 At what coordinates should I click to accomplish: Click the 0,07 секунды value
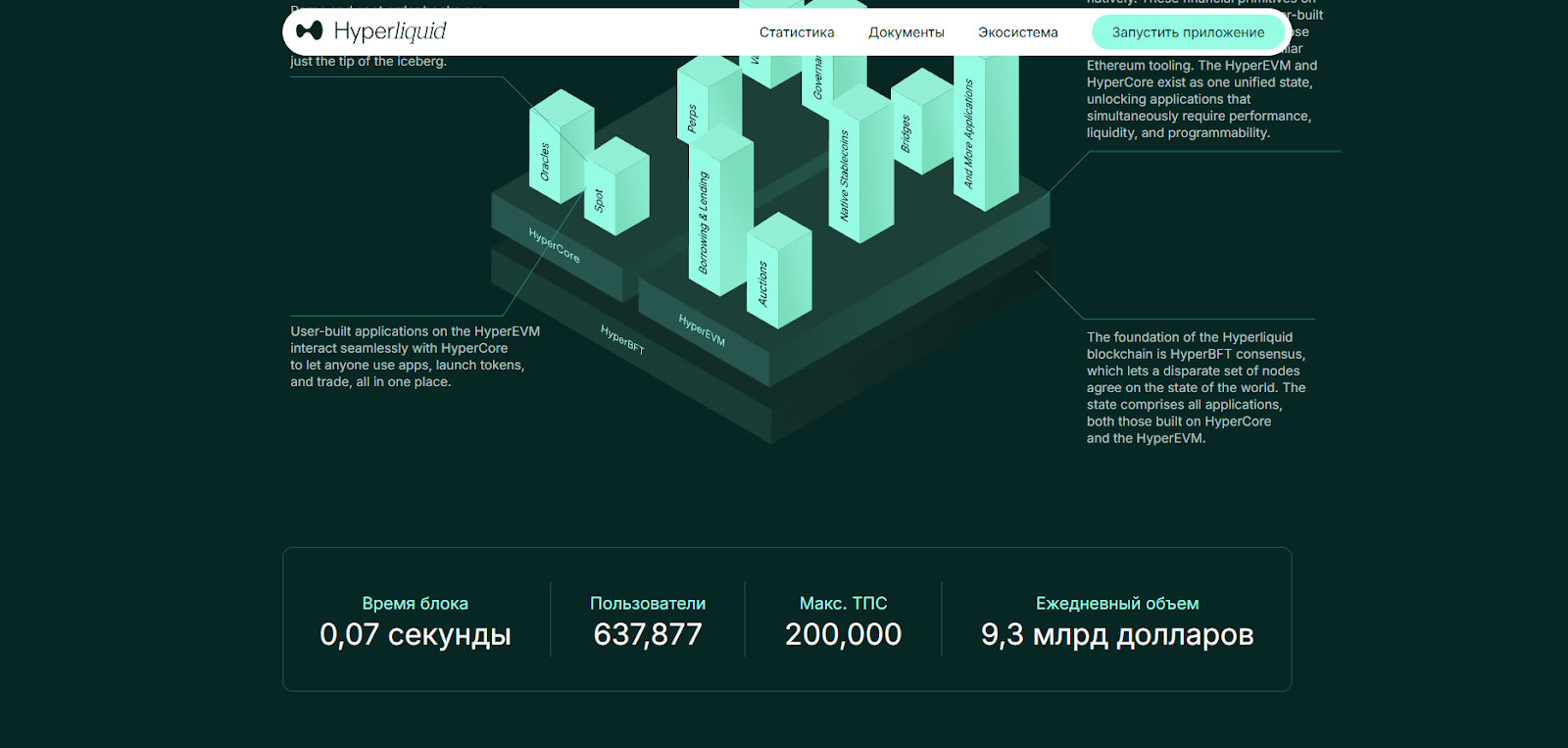(x=415, y=634)
